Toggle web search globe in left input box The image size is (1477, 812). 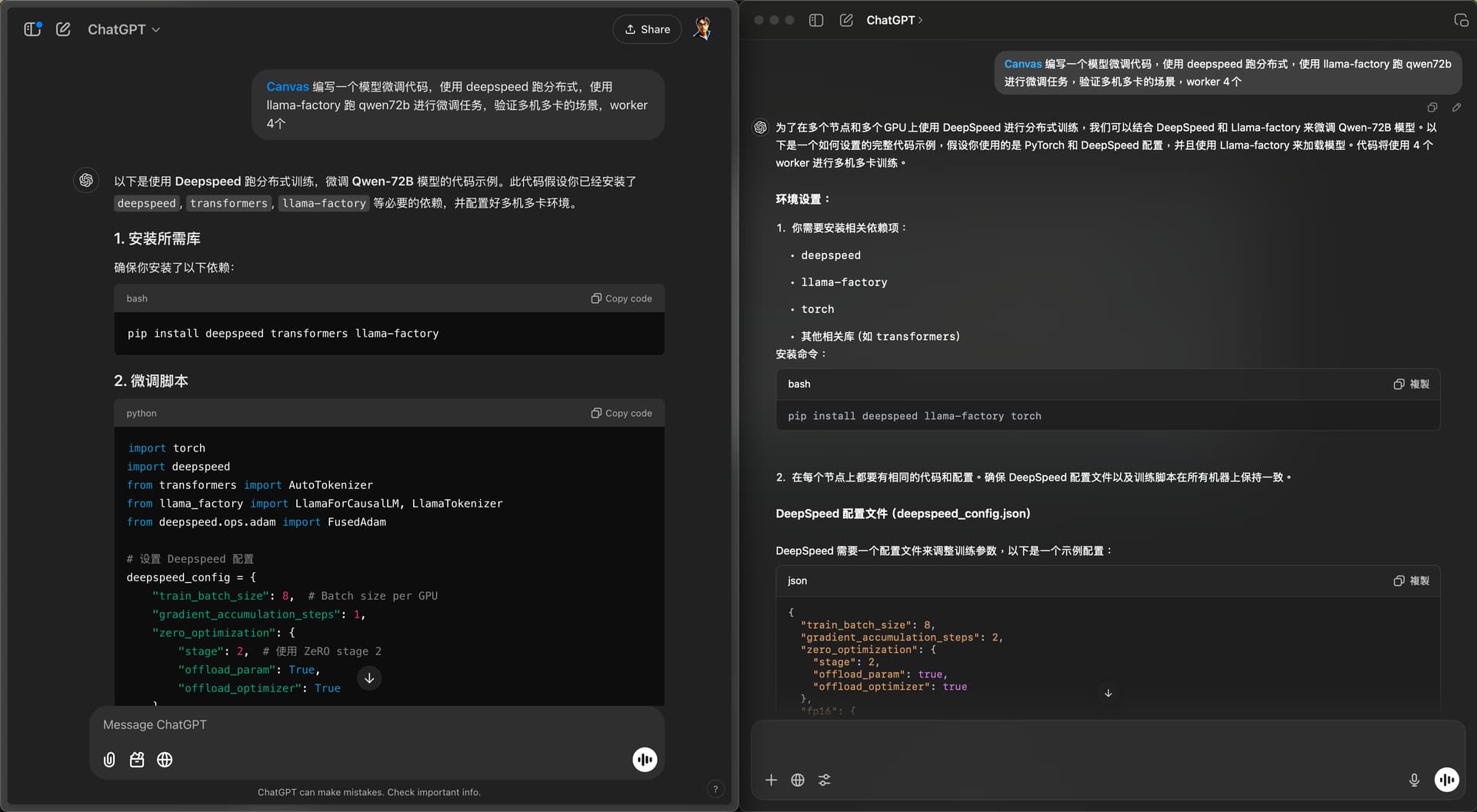165,760
